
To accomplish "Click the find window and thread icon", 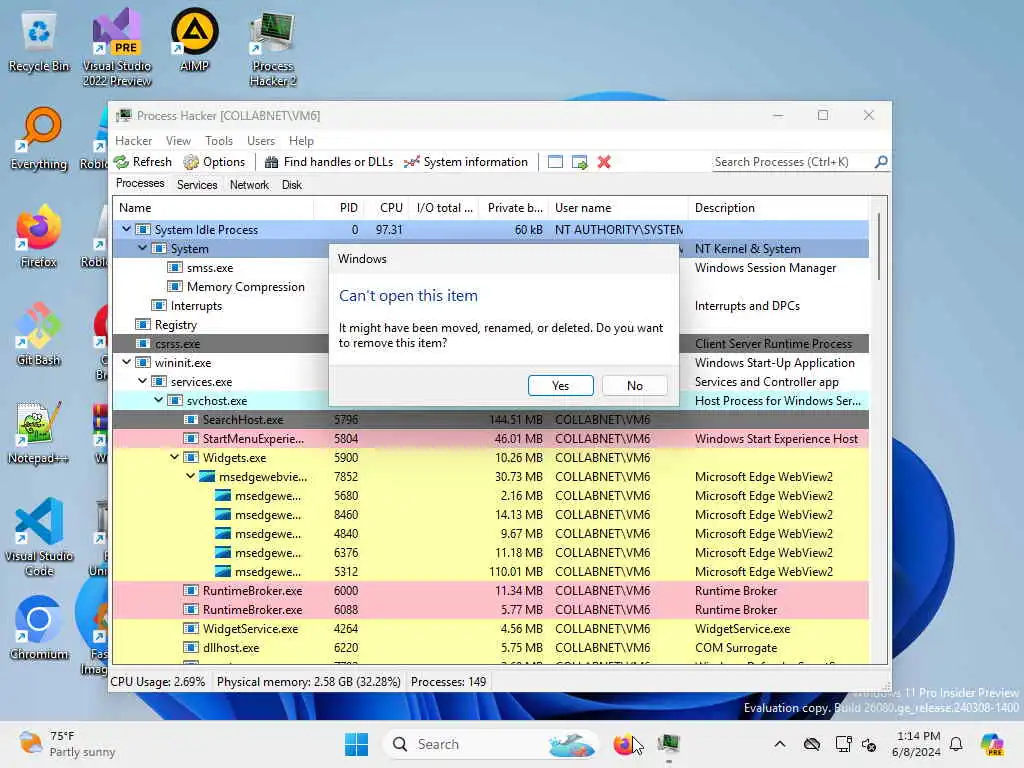I will [579, 162].
